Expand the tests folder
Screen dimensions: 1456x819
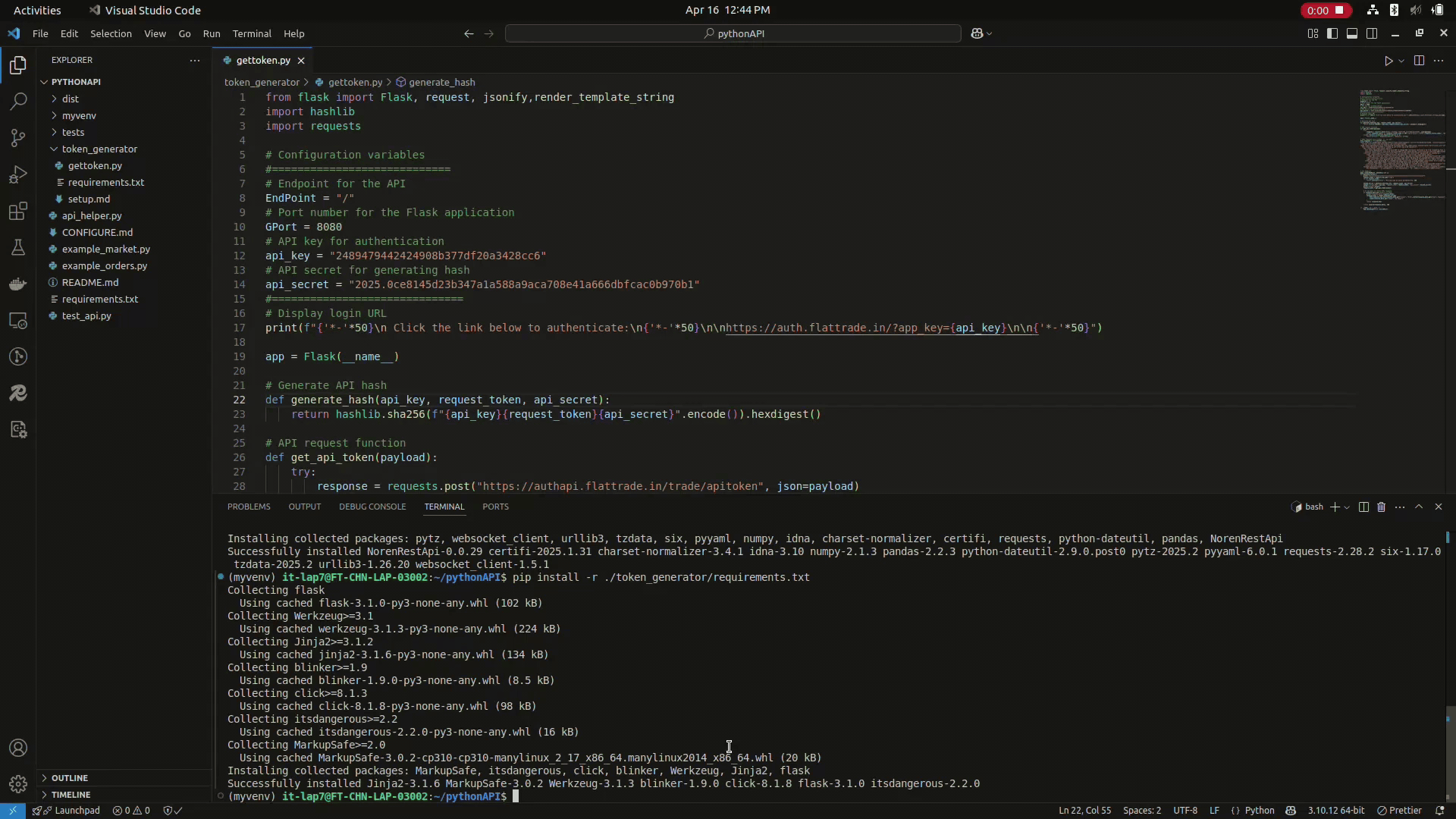pos(73,132)
